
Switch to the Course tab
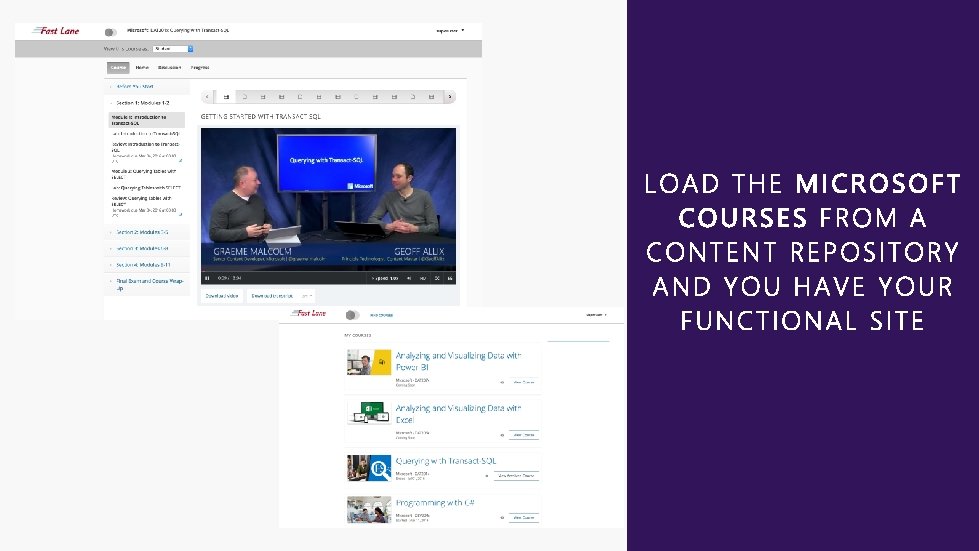pyautogui.click(x=118, y=67)
